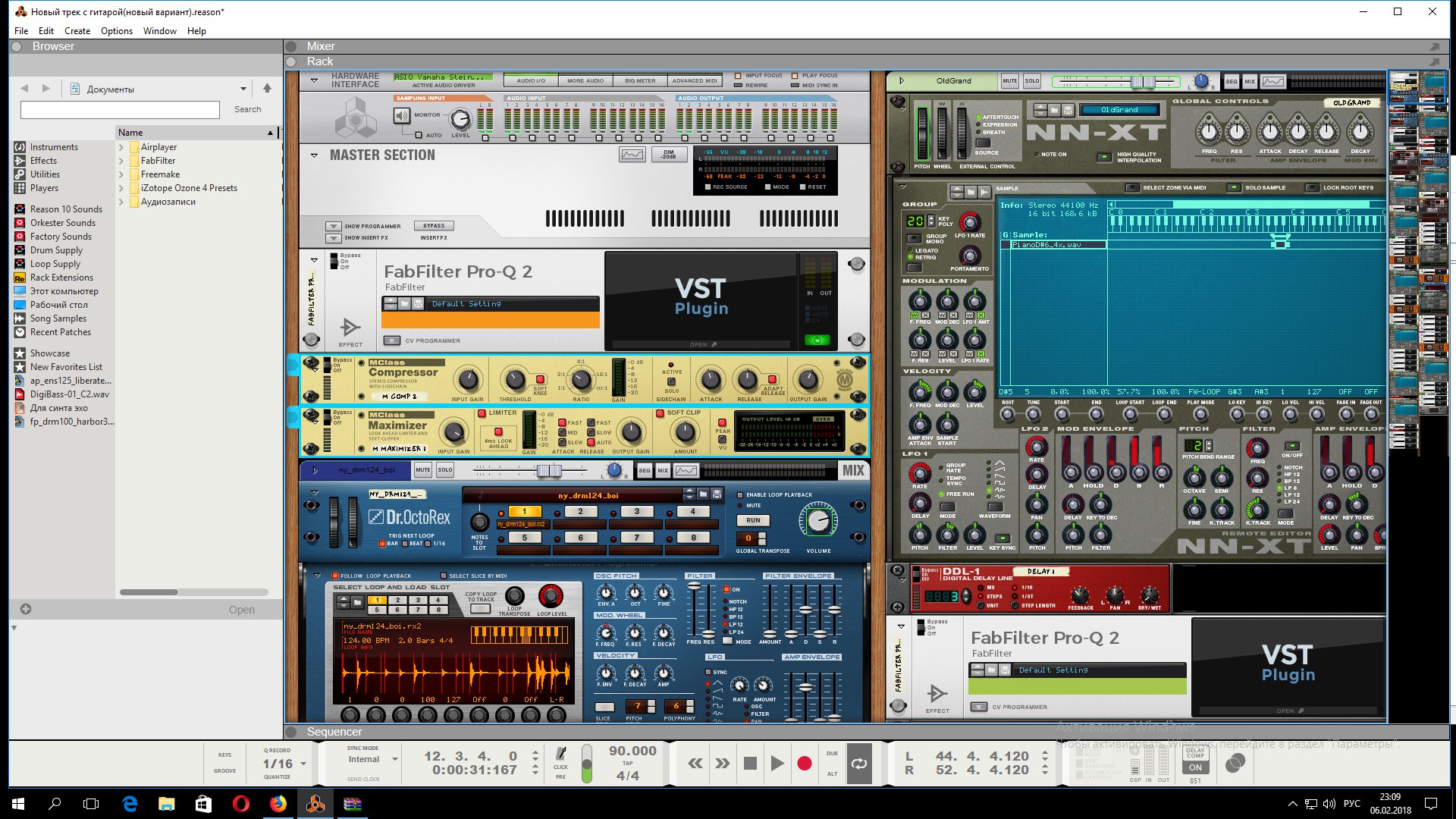
Task: Click the browser back arrow
Action: (x=24, y=89)
